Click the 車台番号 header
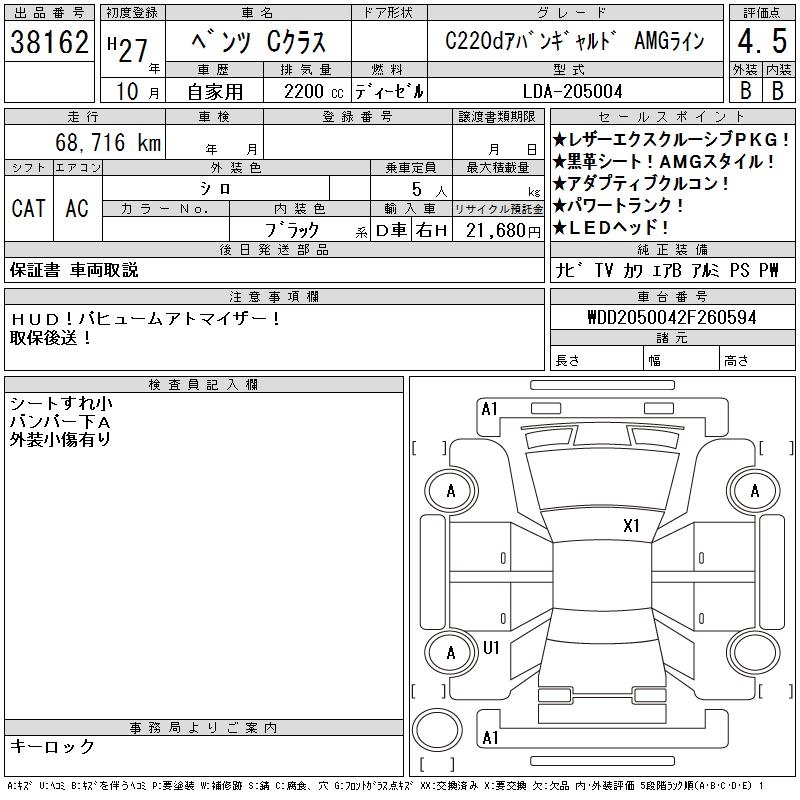The image size is (800, 800). (672, 296)
